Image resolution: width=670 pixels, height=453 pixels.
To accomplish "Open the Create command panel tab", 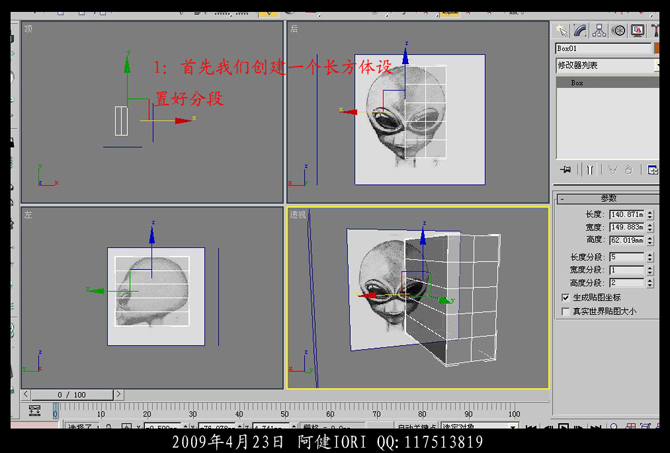I will 561,31.
